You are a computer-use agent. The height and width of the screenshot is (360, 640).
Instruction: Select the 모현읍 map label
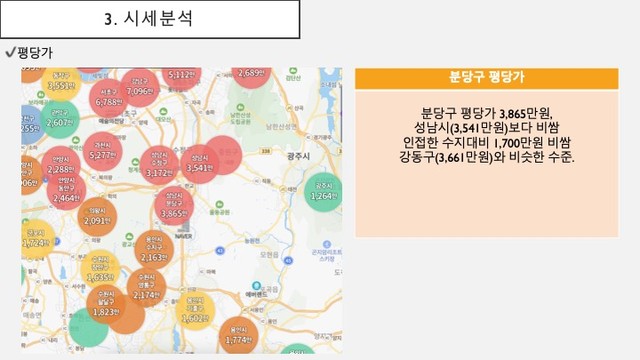click(269, 255)
